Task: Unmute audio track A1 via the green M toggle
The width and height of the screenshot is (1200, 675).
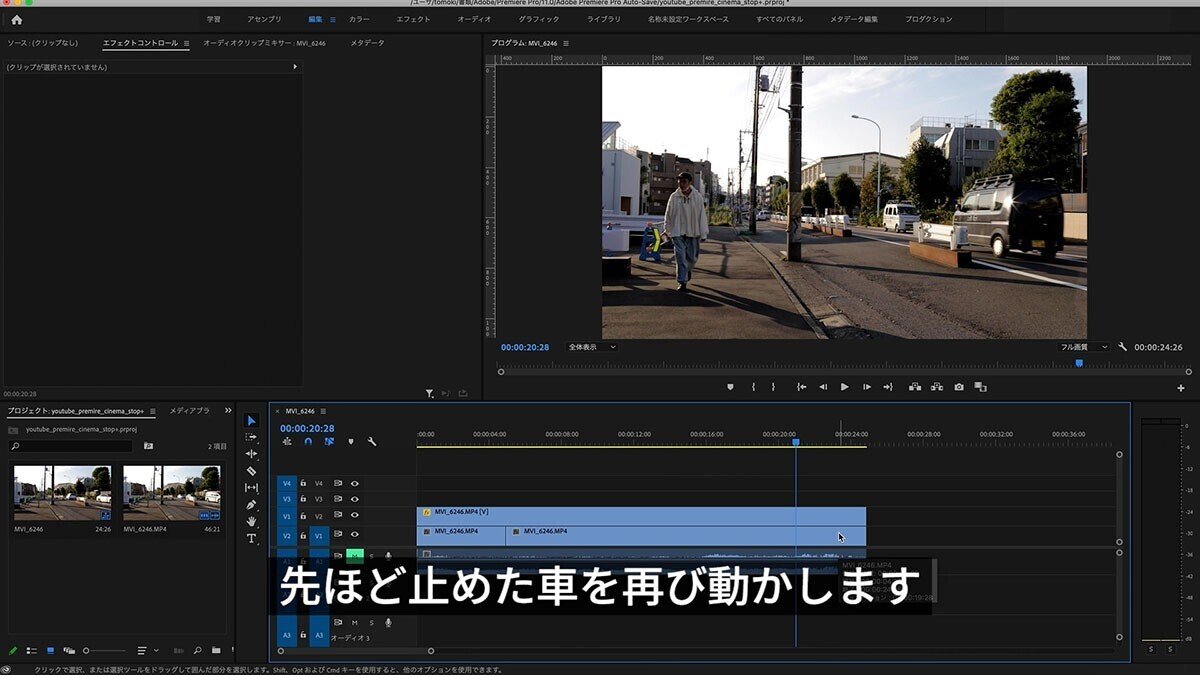Action: (x=355, y=555)
